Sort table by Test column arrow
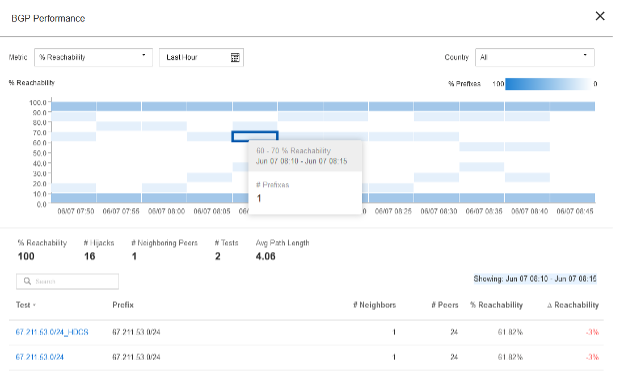The image size is (624, 372). tap(34, 305)
